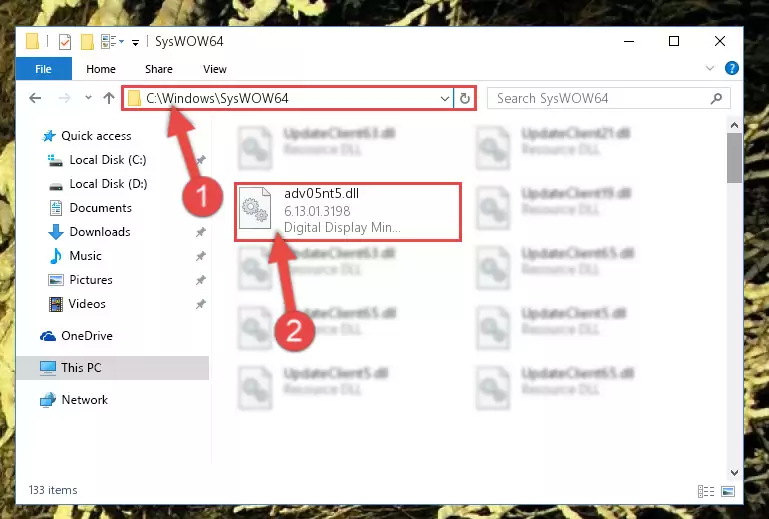Select OneDrive in navigation pane
Screen dimensions: 769x519
(77, 336)
